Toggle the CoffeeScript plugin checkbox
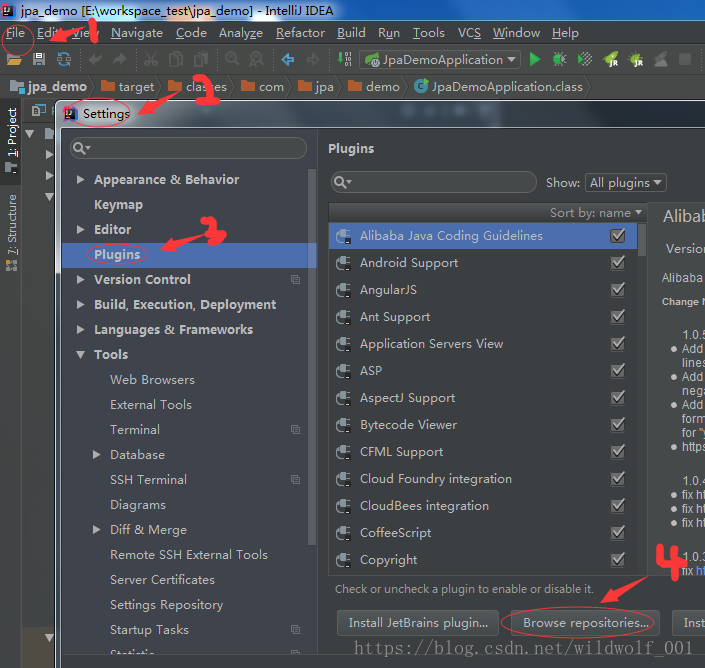 617,532
